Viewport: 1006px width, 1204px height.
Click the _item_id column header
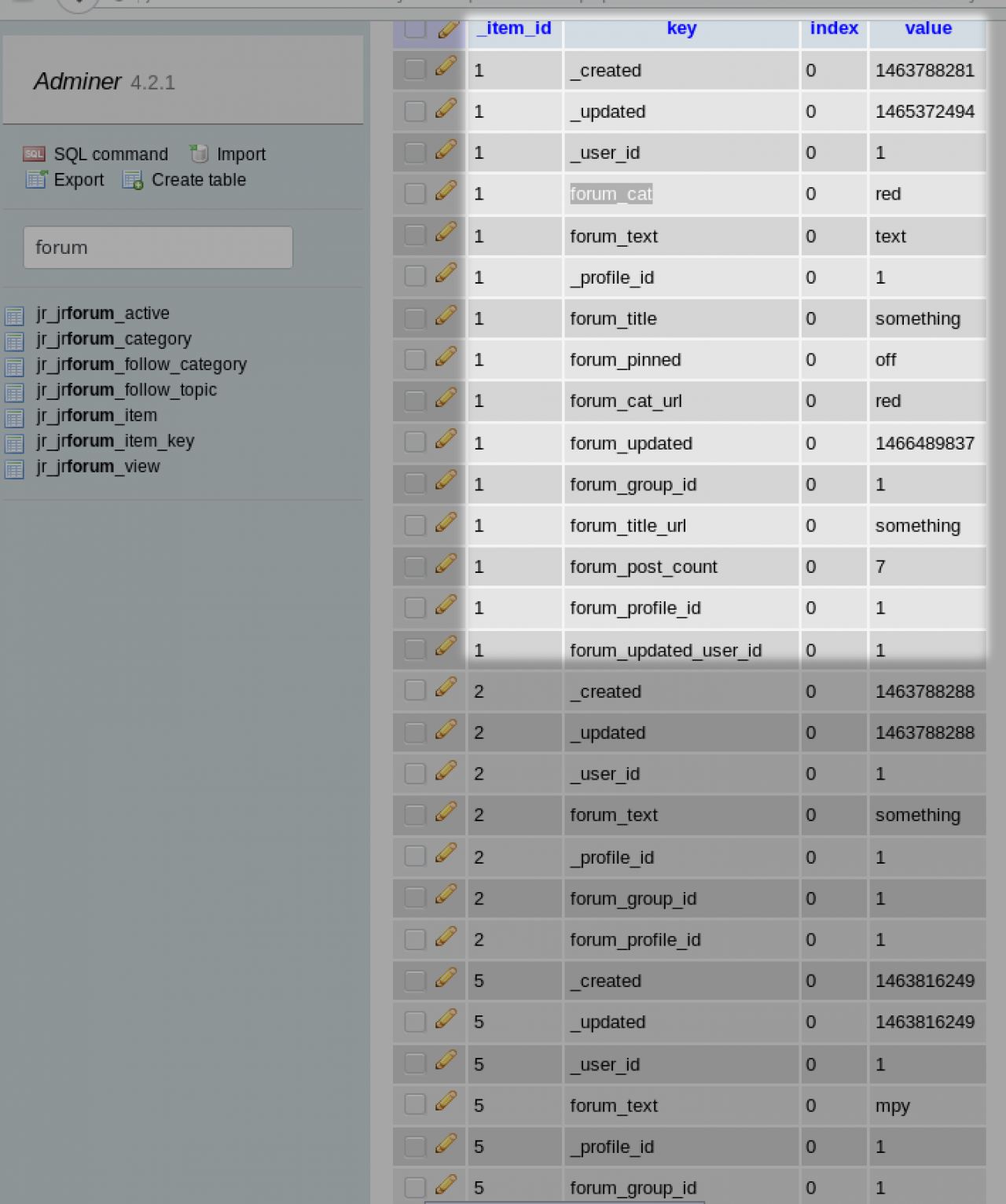pos(514,28)
